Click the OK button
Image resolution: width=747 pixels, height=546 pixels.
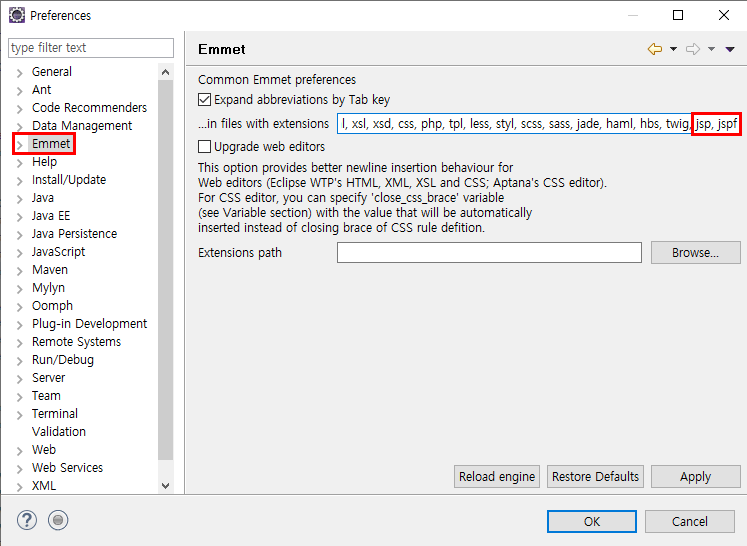point(592,522)
